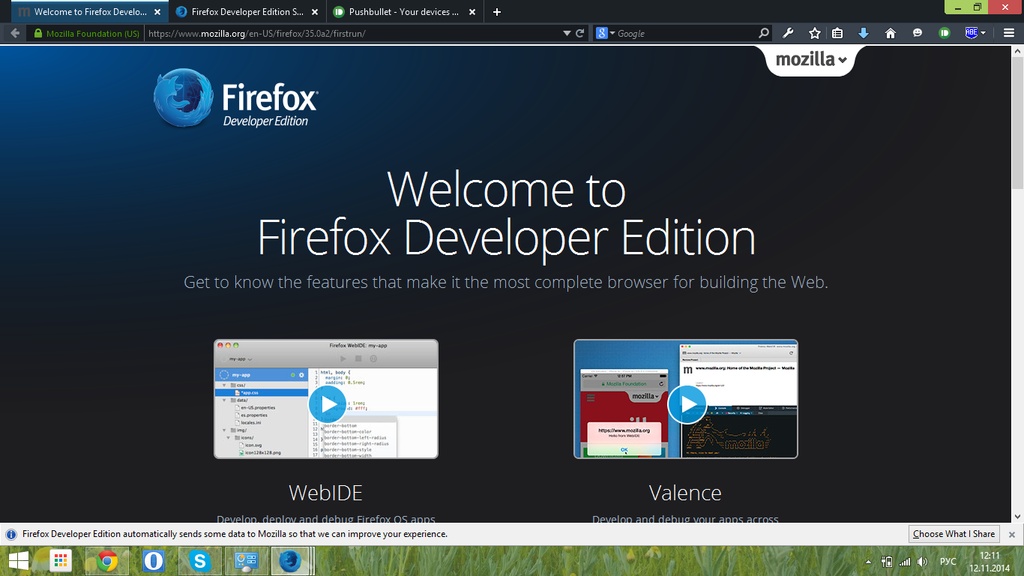This screenshot has height=576, width=1024.
Task: Open the clipboard extension toolbar icon
Action: [x=837, y=32]
